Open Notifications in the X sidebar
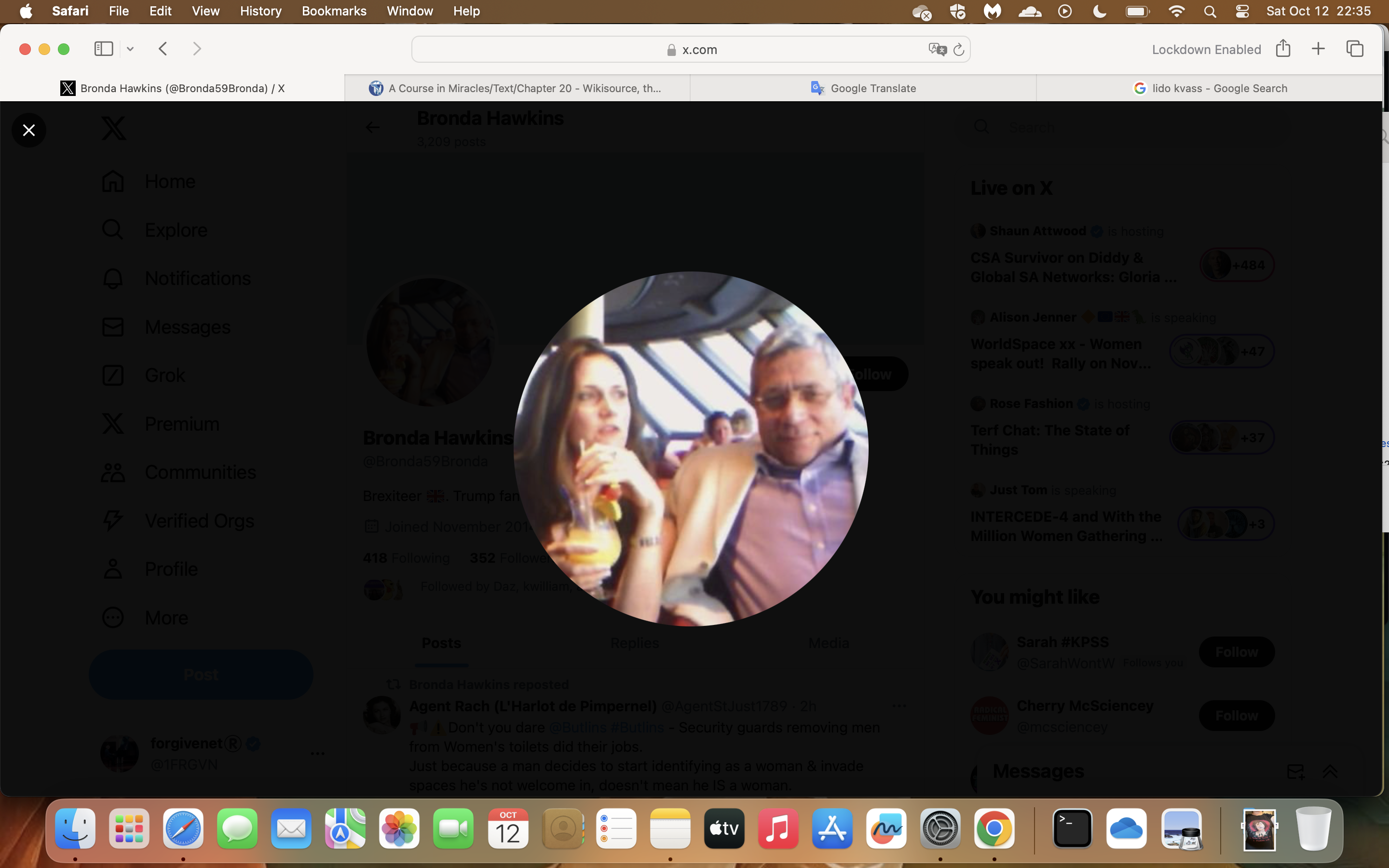 176,278
